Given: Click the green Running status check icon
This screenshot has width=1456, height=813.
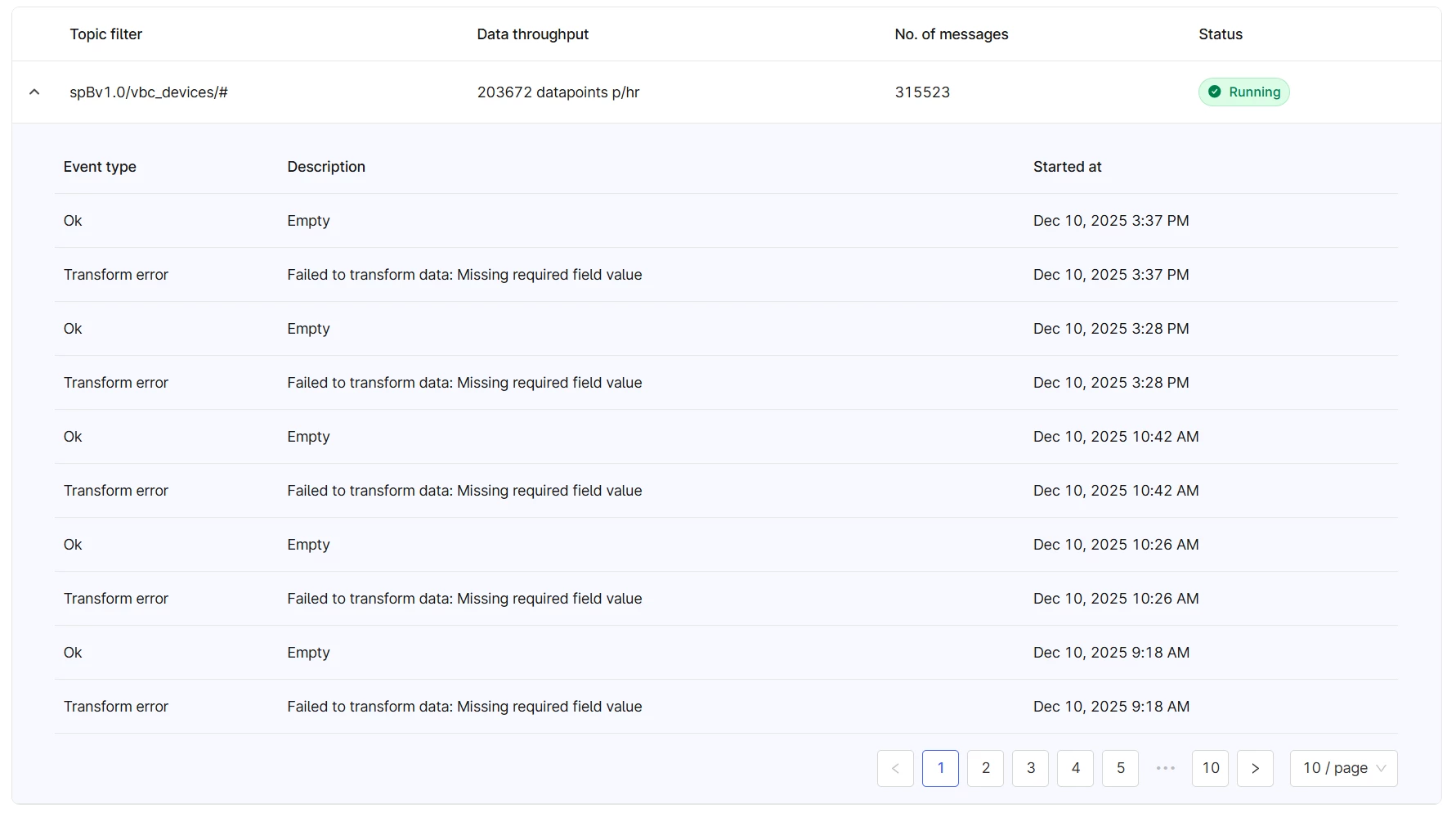Looking at the screenshot, I should [1215, 92].
